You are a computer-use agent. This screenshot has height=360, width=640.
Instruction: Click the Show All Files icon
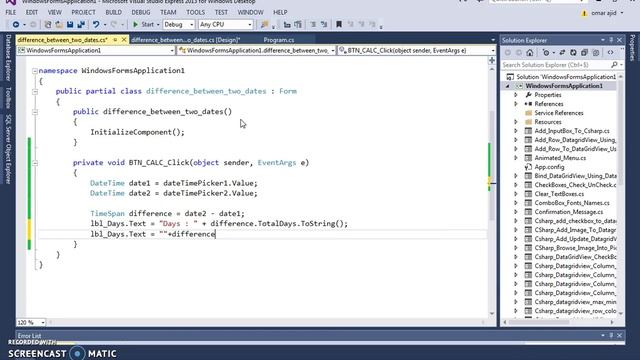coord(596,53)
